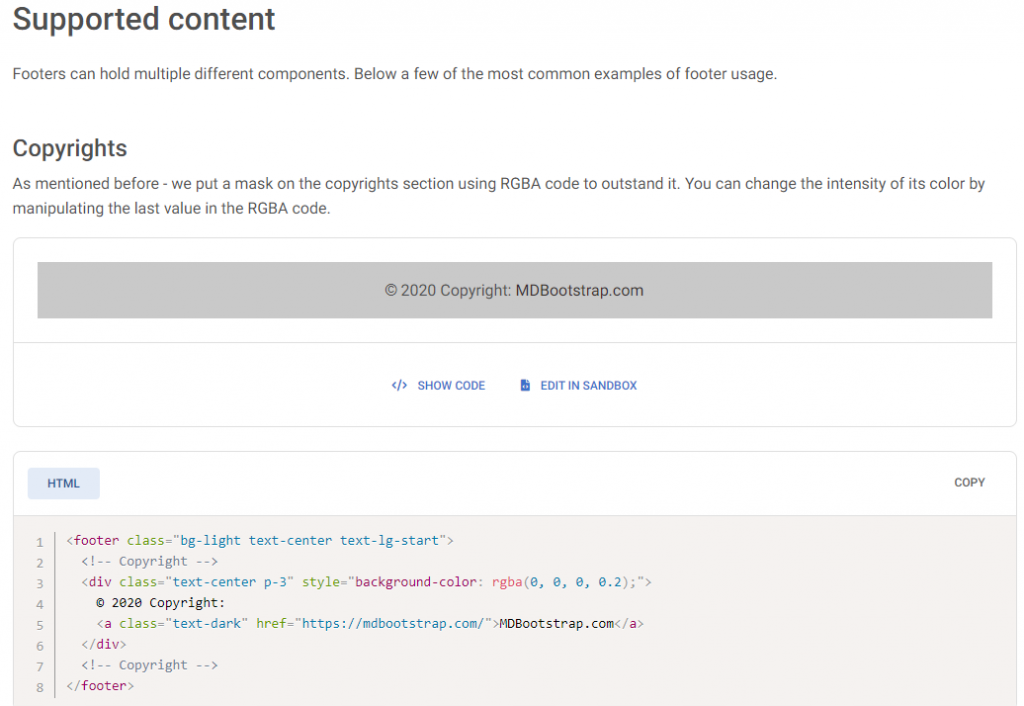Click the opening footer tag in code
The height and width of the screenshot is (706, 1024).
(95, 541)
